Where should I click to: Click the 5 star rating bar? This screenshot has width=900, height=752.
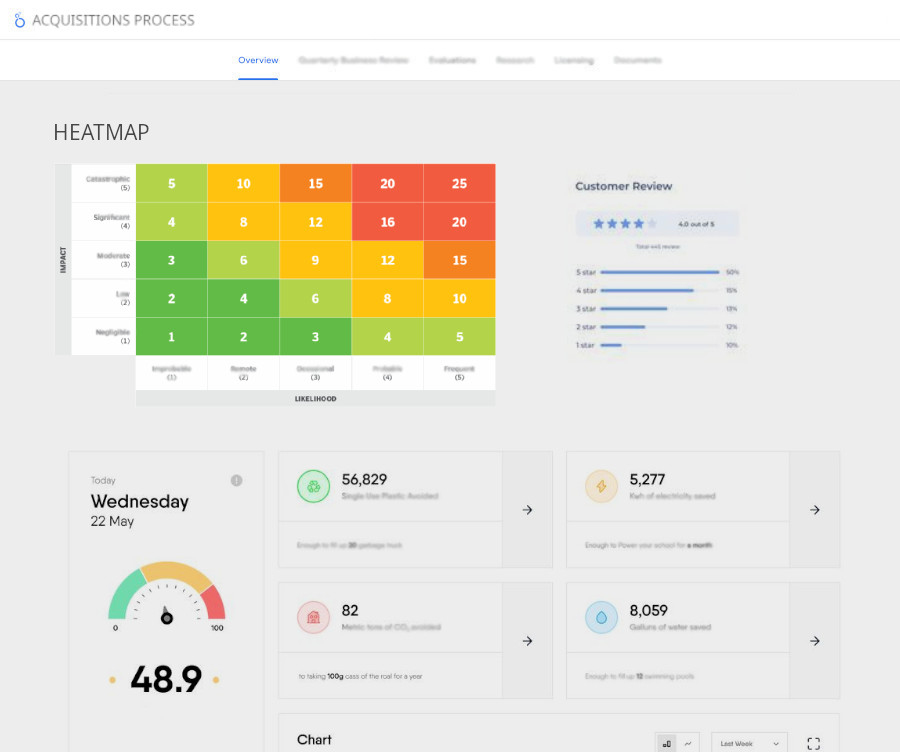(x=661, y=272)
